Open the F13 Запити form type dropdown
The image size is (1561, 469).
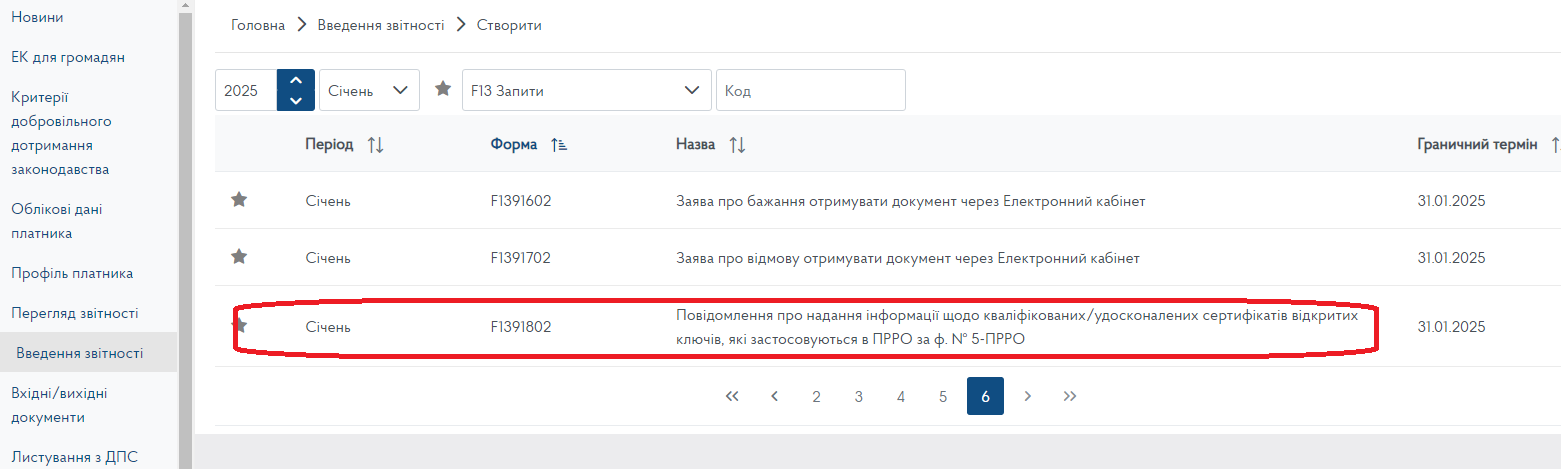tap(585, 90)
